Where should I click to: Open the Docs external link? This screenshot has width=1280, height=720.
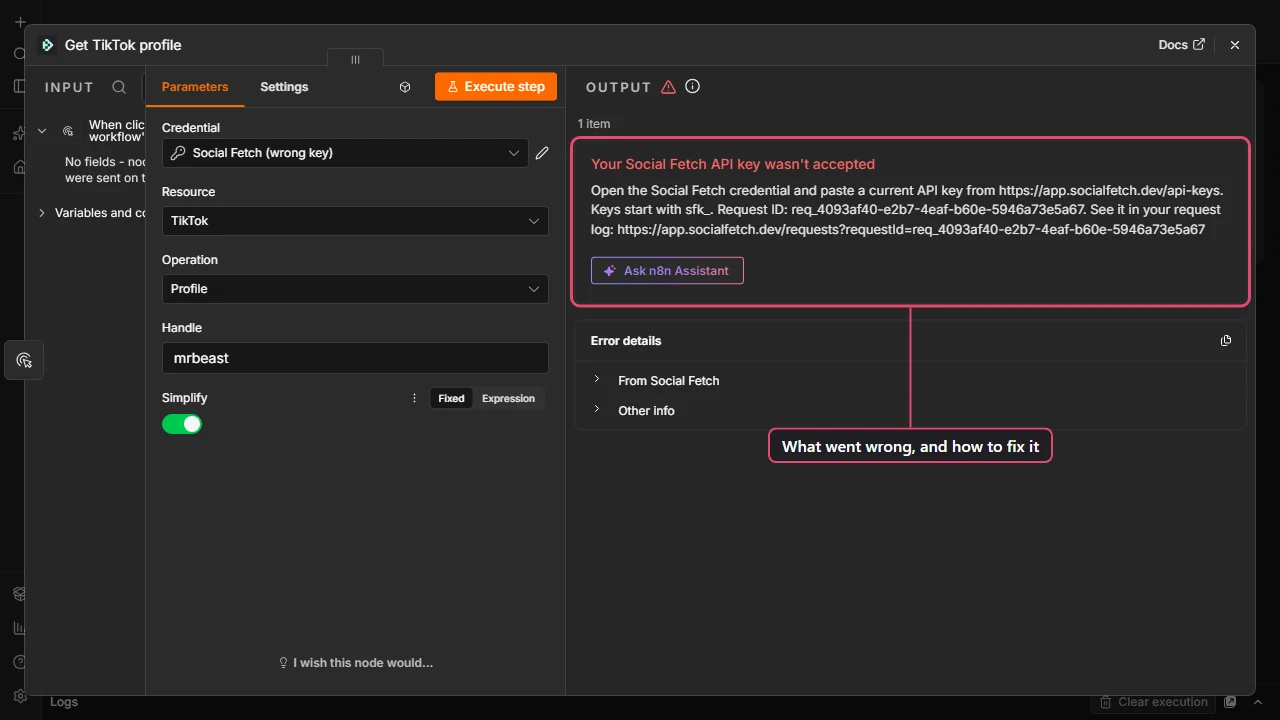[1181, 45]
